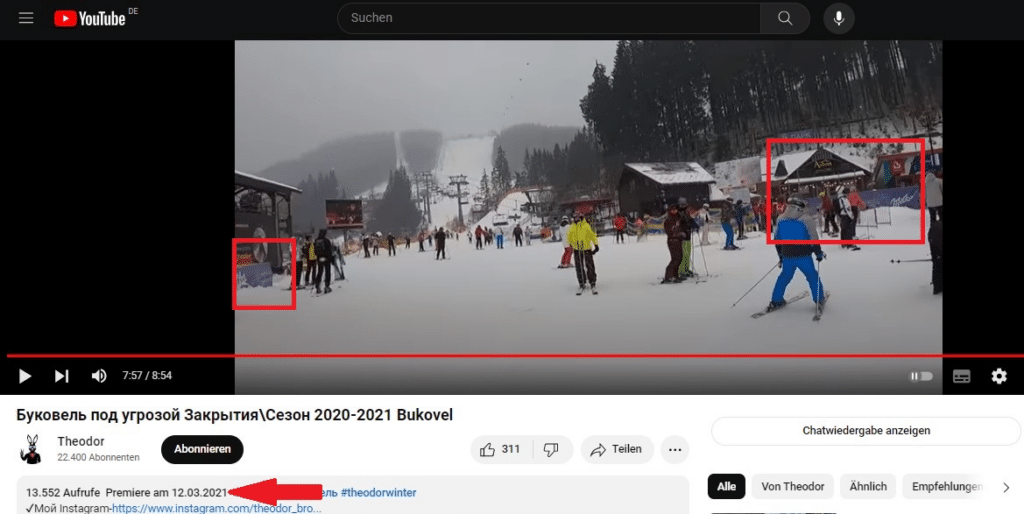This screenshot has width=1024, height=514.
Task: Go to the YouTube home logo
Action: [x=89, y=19]
